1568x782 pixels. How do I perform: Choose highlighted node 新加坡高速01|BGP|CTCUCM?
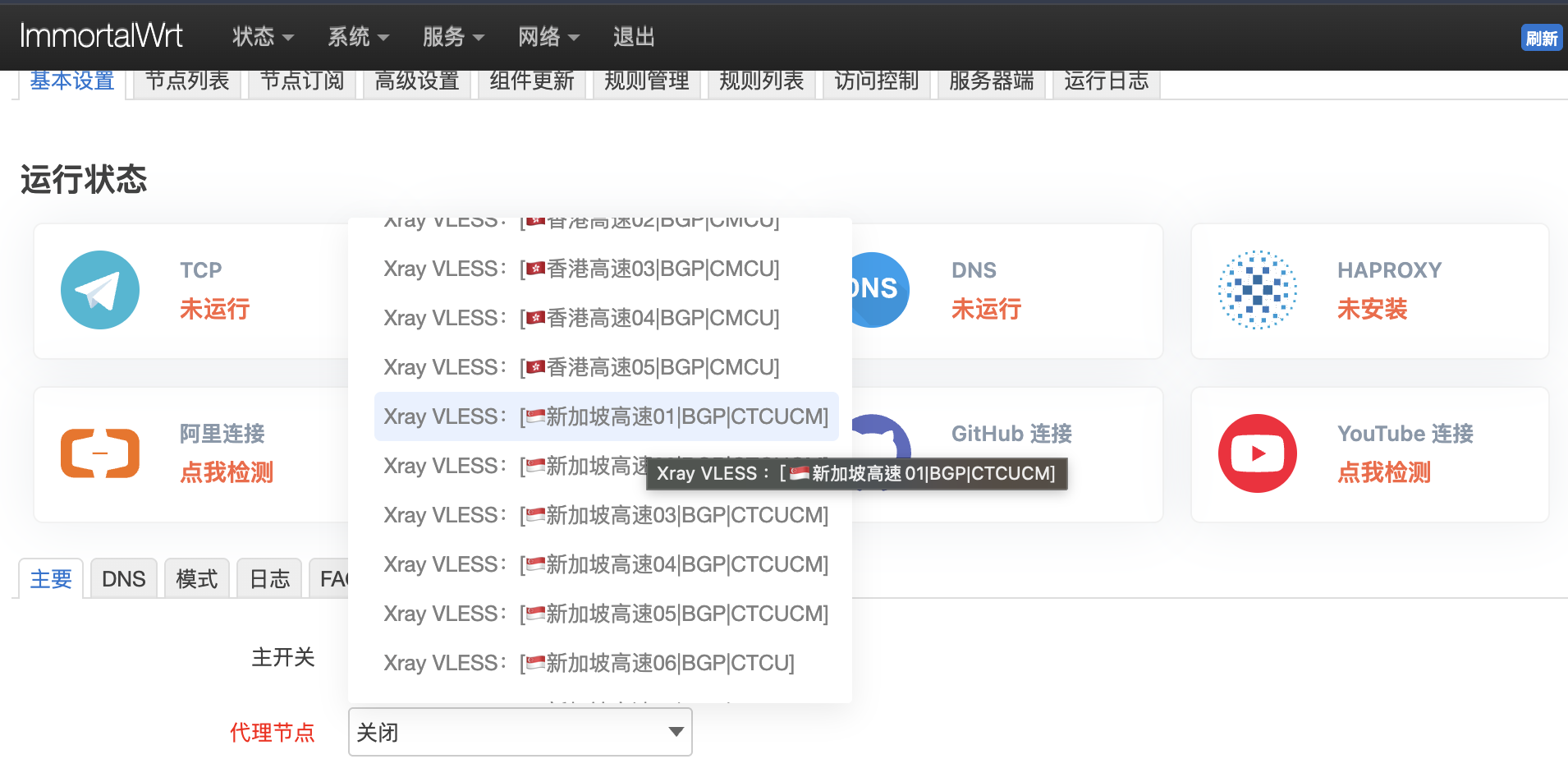[x=606, y=416]
